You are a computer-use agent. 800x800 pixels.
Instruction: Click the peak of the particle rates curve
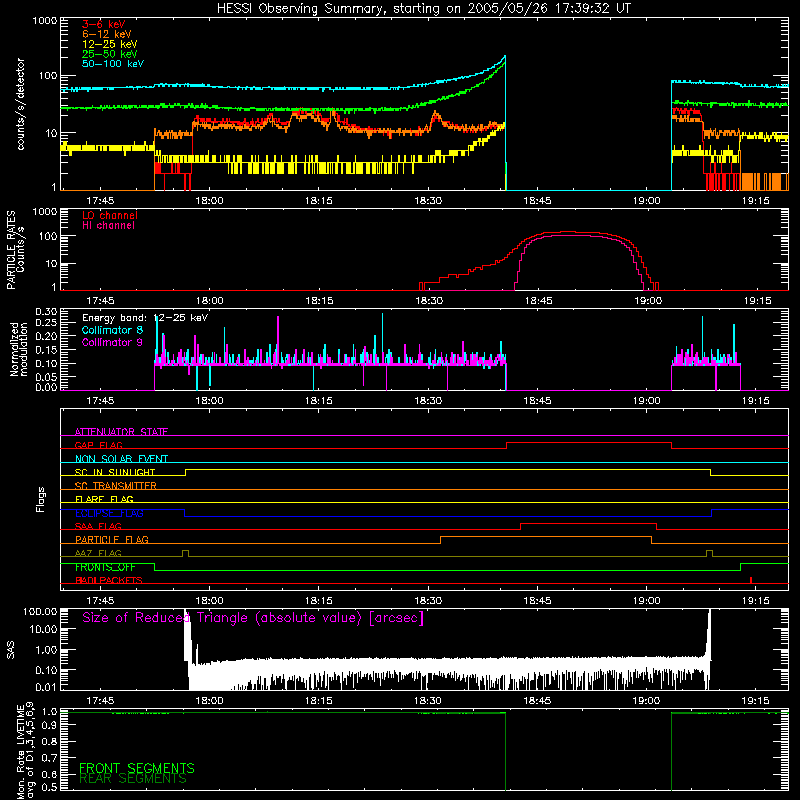tap(566, 232)
